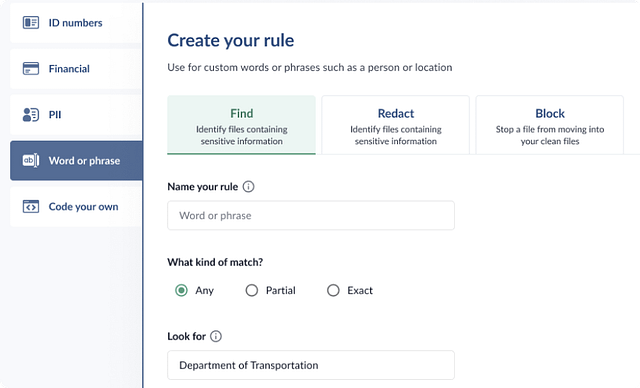Click the Code your own brackets icon

[x=31, y=207]
